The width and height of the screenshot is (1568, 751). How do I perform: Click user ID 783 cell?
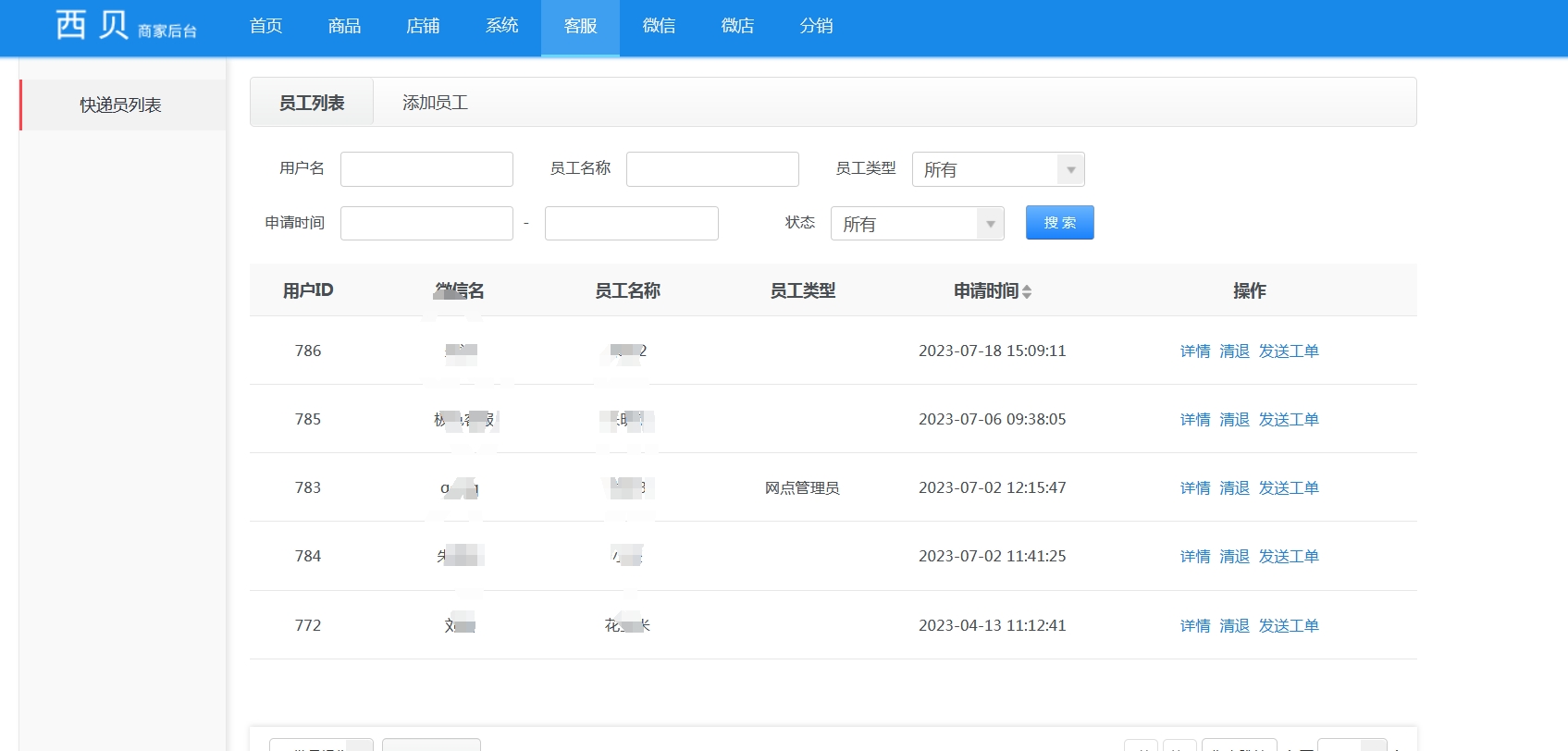[x=308, y=487]
